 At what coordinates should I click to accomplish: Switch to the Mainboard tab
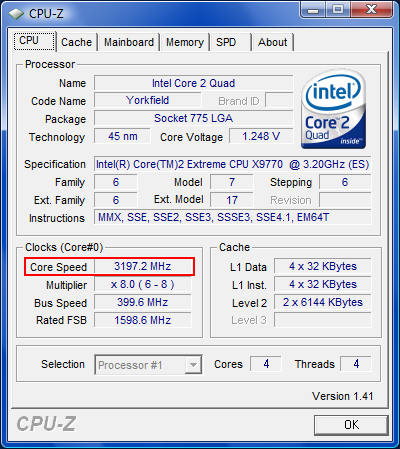129,42
